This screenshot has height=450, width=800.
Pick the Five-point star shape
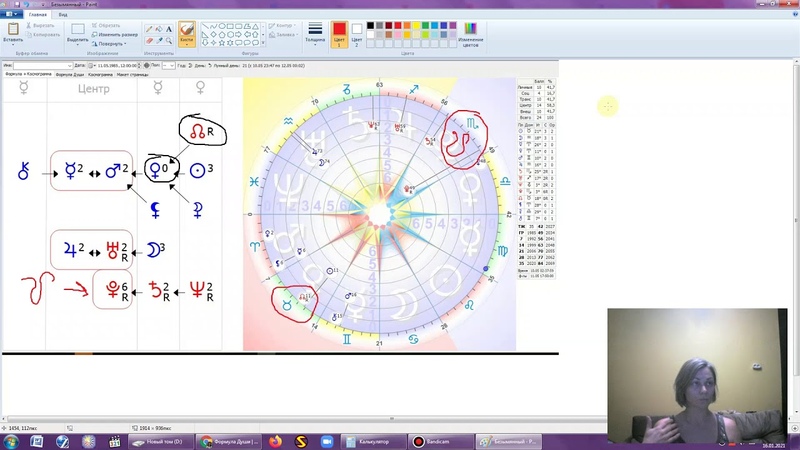(x=222, y=43)
